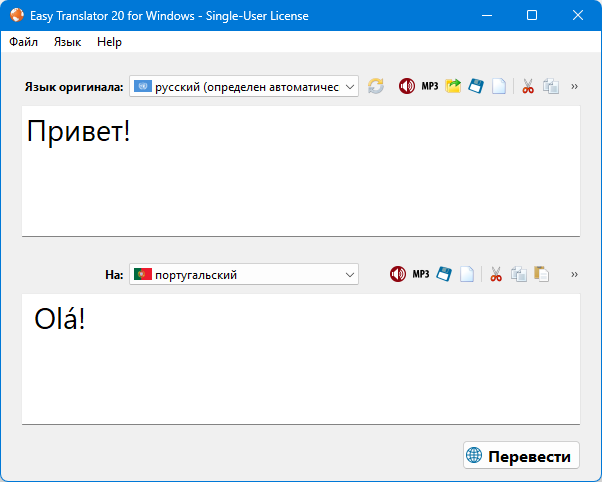The width and height of the screenshot is (602, 482).
Task: Clear source text with new page icon
Action: [499, 86]
